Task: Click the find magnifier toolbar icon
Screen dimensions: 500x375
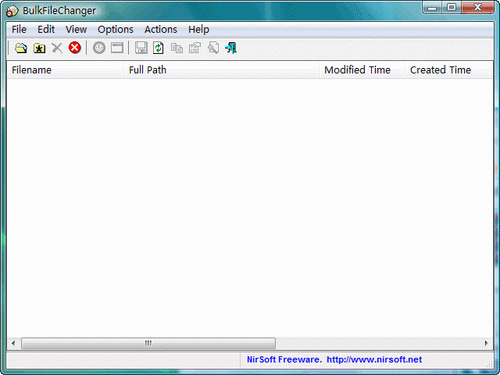Action: [213, 48]
